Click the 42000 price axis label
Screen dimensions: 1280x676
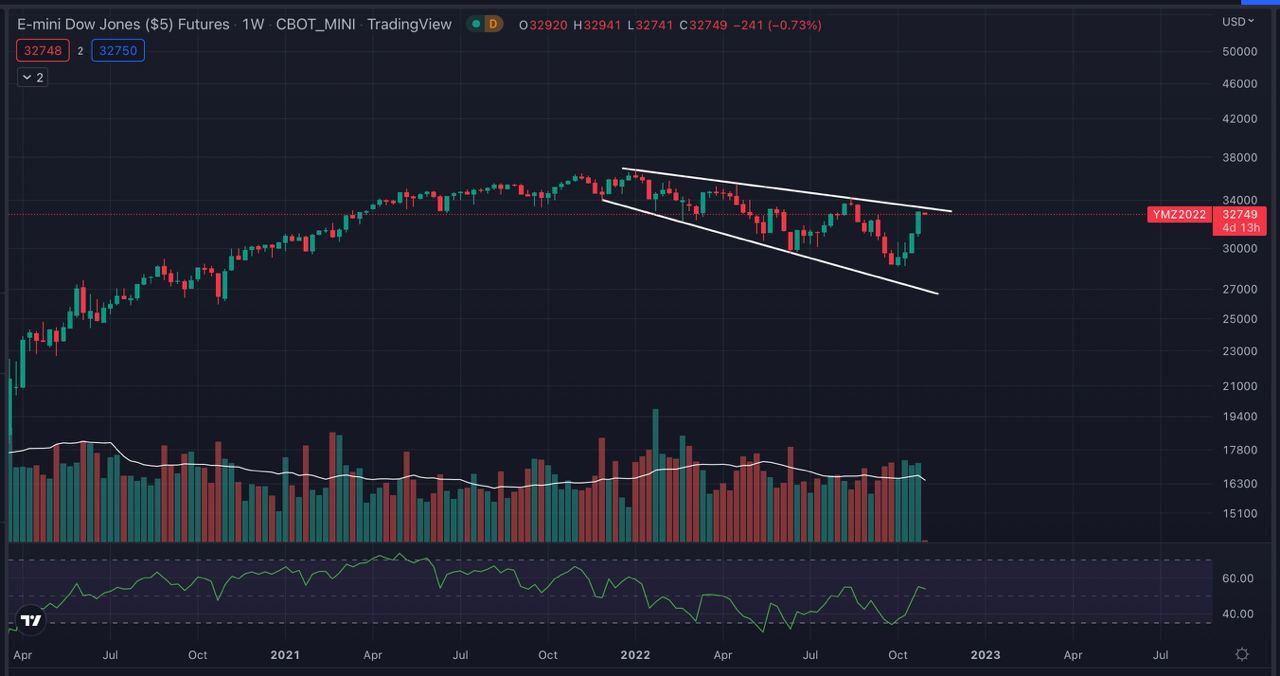tap(1239, 119)
